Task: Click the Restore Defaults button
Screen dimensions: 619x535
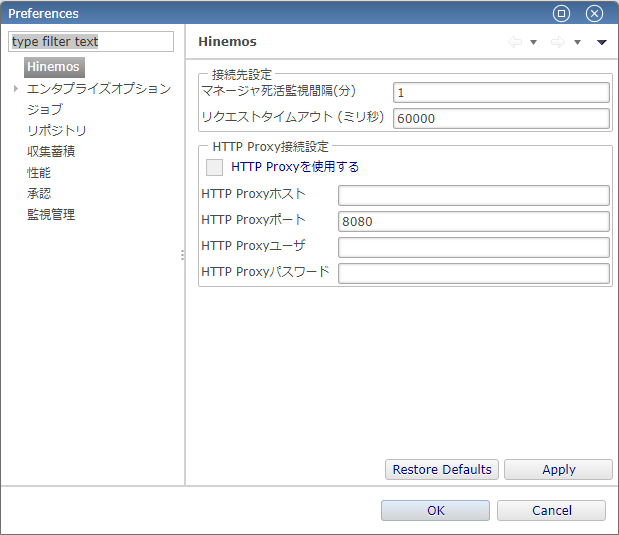Action: pos(442,469)
